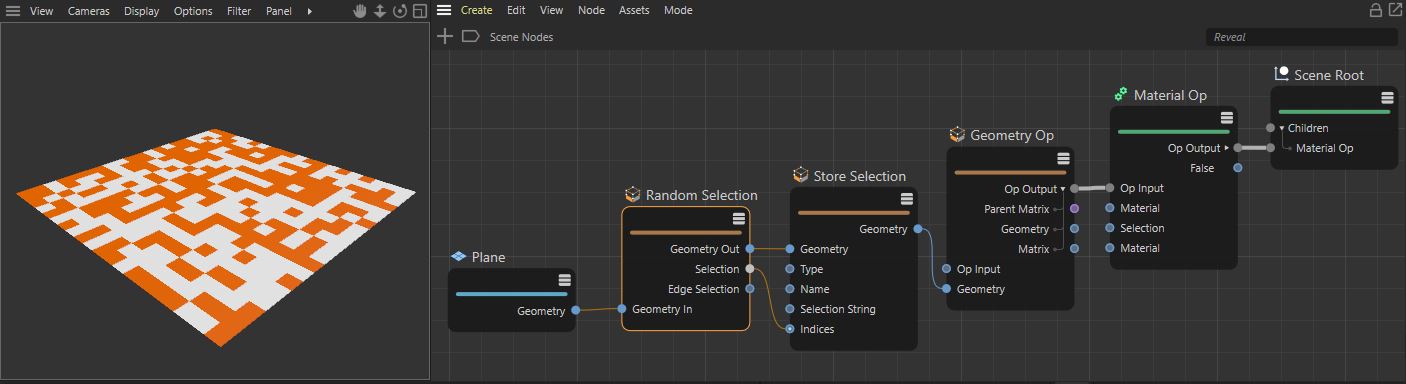Activate the viewport orbit icon

coord(400,11)
